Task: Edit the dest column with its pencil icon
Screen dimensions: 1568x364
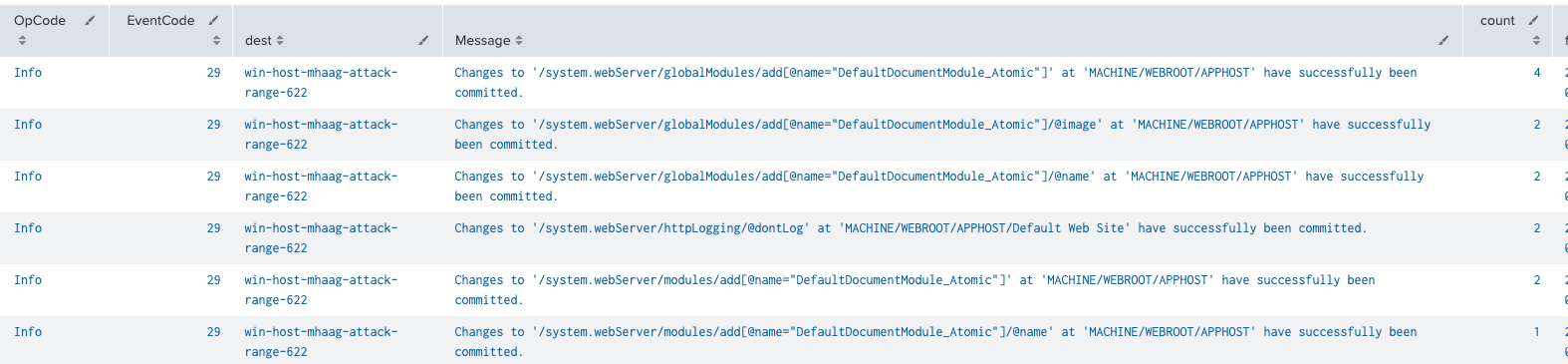Action: tap(423, 40)
